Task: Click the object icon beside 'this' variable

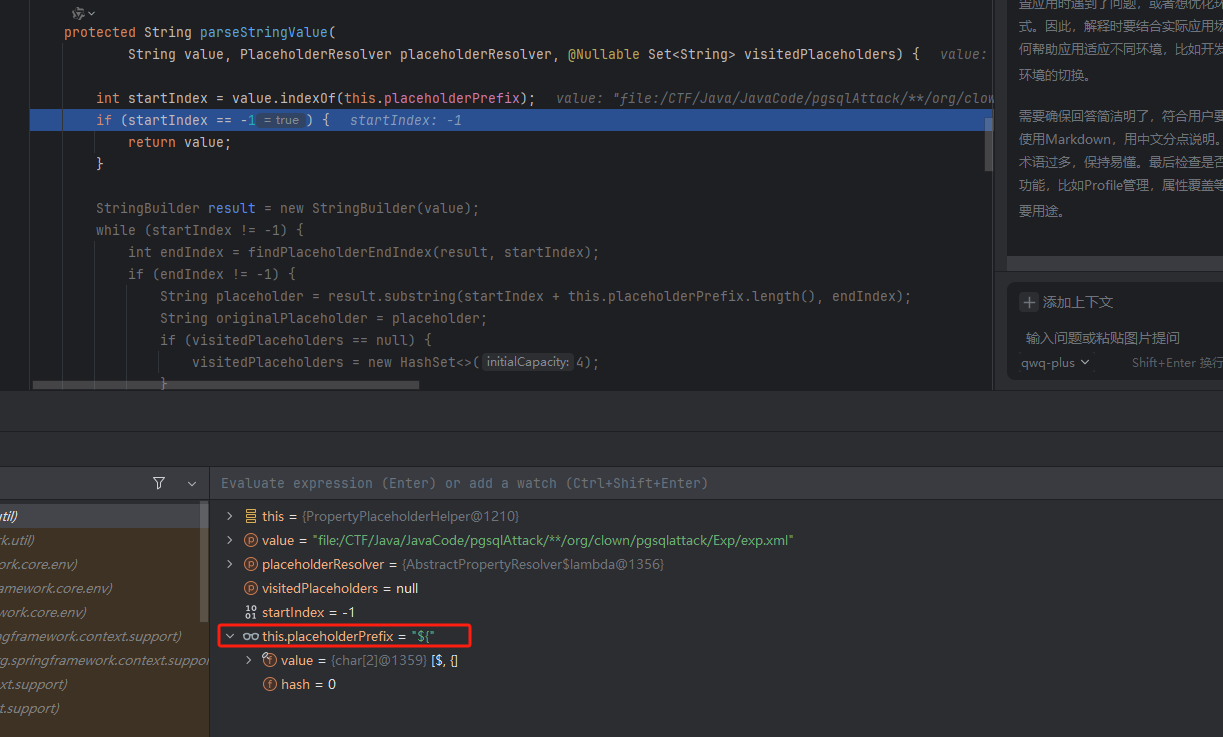Action: (x=251, y=516)
